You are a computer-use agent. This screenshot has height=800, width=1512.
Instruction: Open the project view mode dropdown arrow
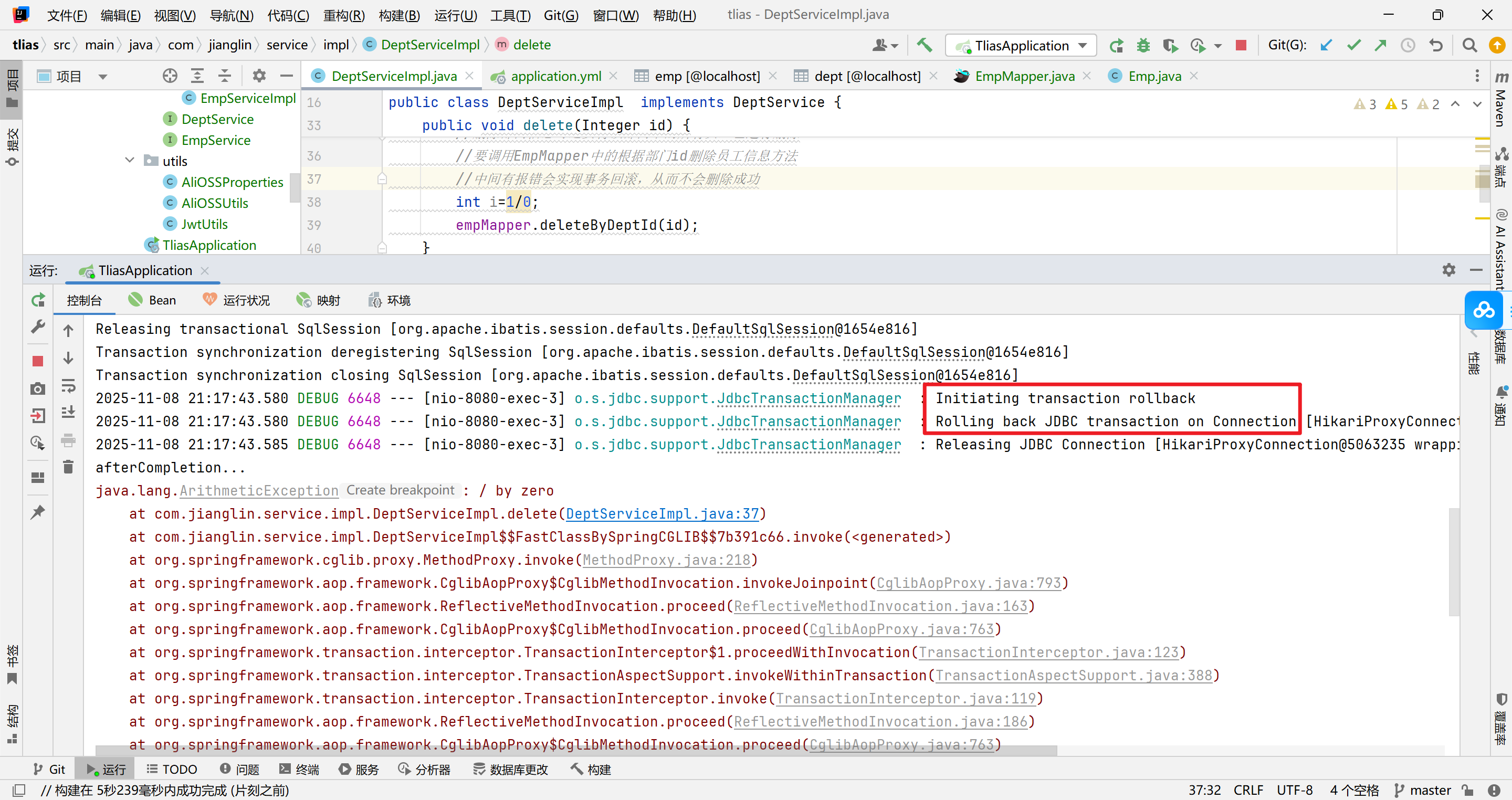coord(103,76)
